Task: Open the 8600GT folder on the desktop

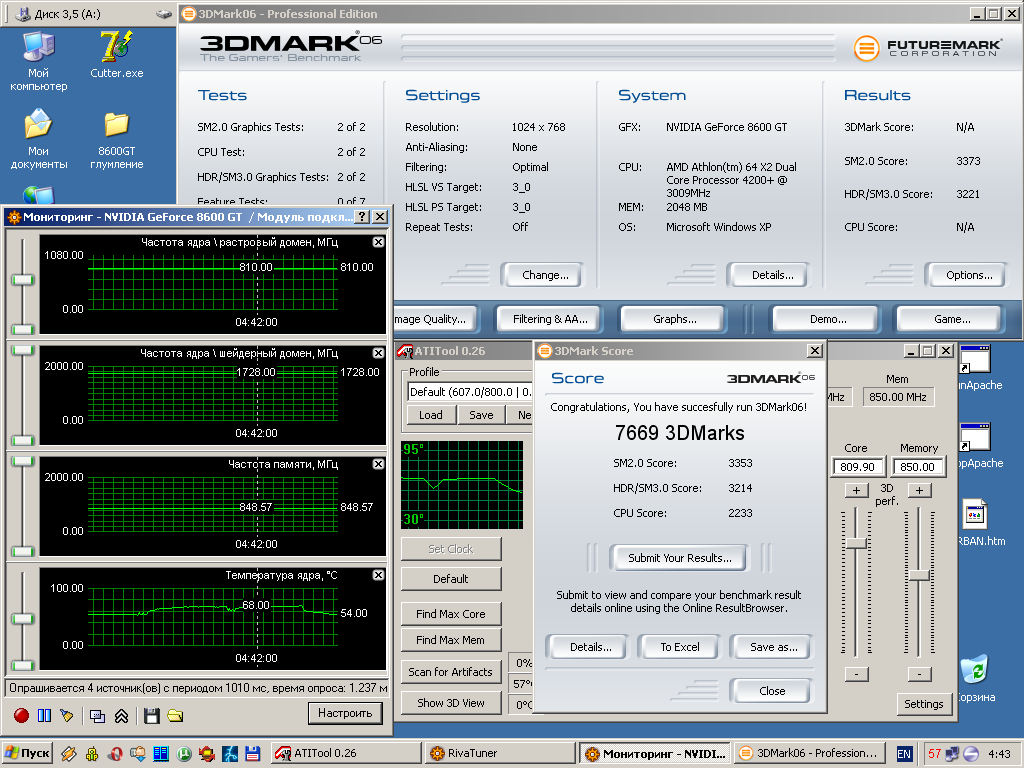Action: pos(117,140)
